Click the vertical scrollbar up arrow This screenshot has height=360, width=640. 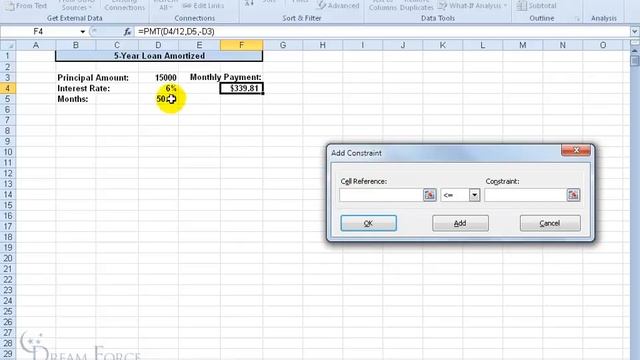click(x=635, y=51)
